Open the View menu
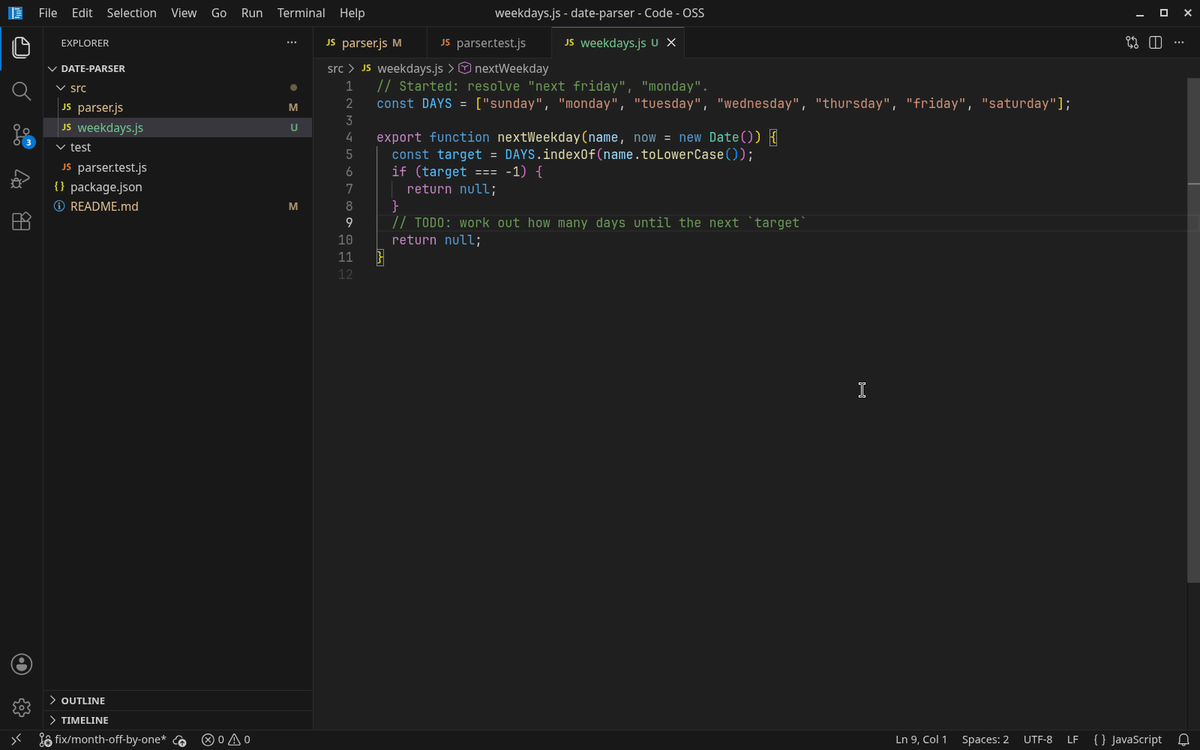Screen dimensions: 1200x750 tap(184, 13)
